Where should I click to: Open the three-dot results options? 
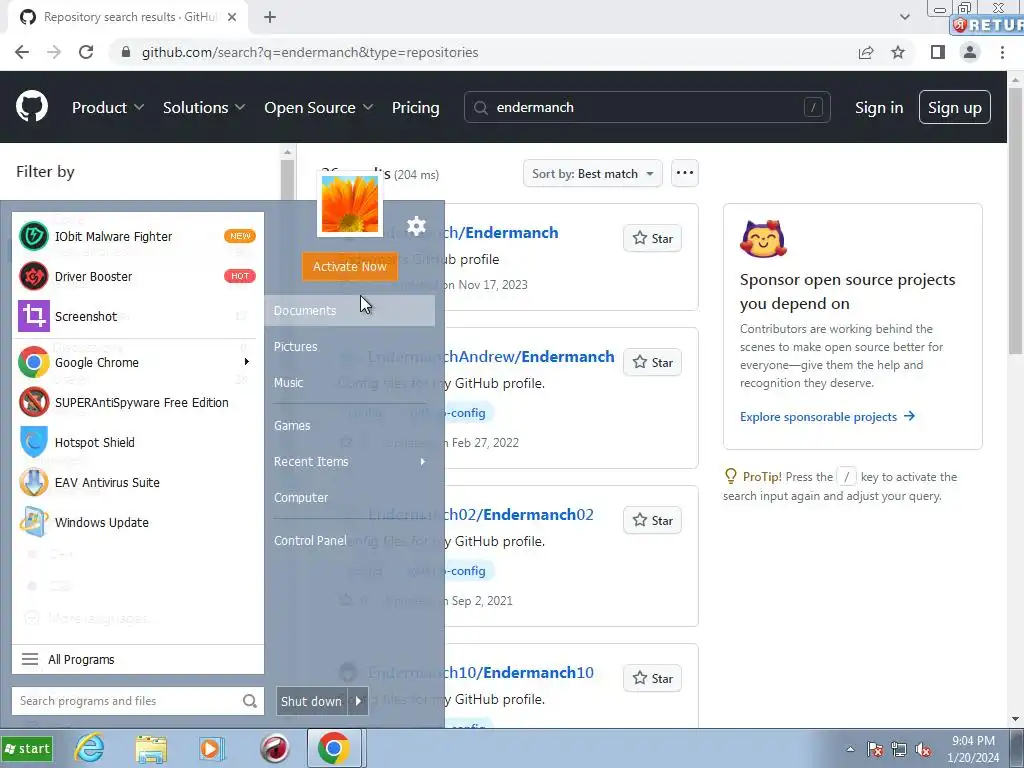684,173
